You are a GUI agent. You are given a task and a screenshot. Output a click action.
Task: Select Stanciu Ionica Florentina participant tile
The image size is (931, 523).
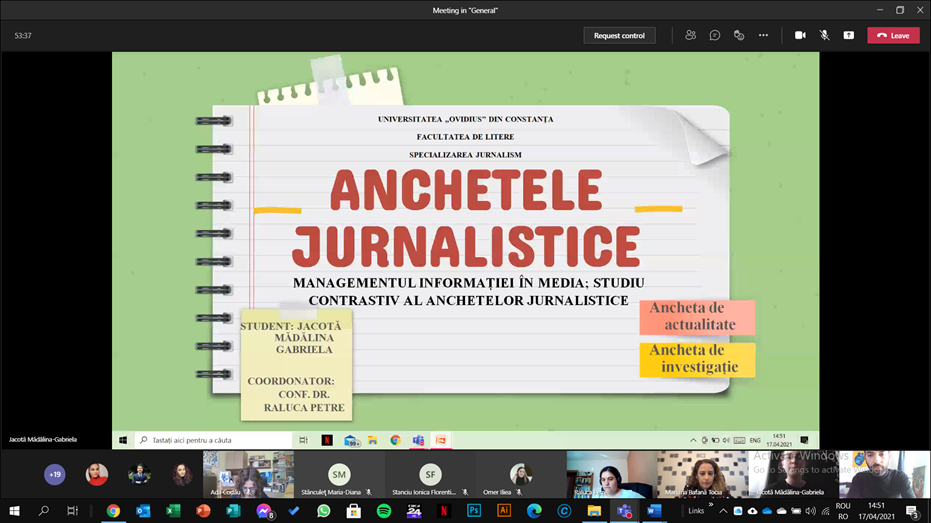pos(430,475)
